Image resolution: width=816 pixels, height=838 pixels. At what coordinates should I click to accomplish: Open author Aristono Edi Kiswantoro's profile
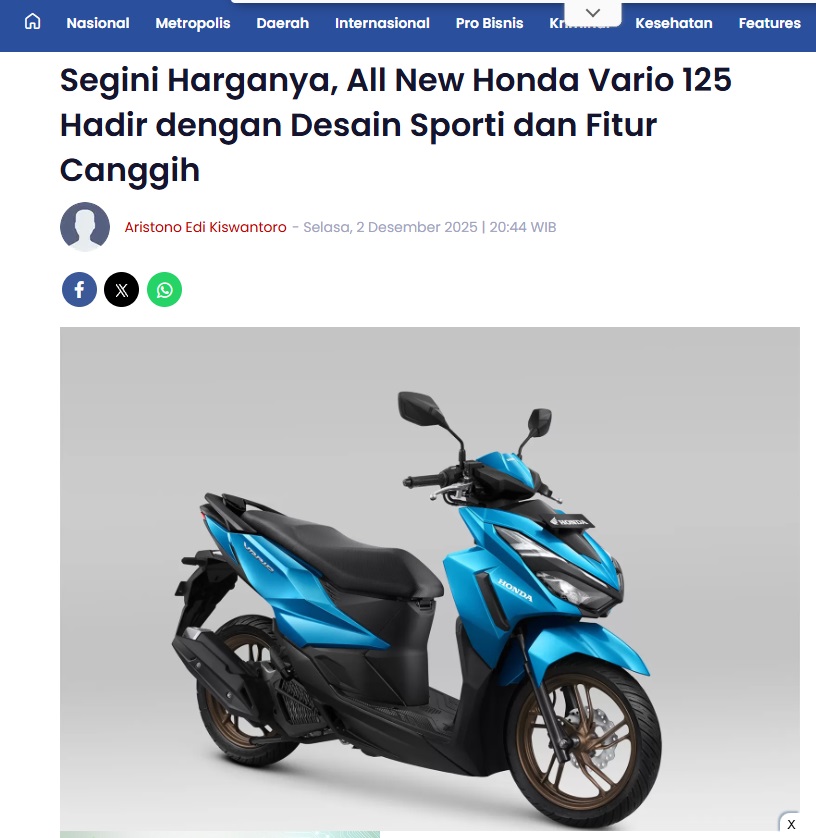pos(205,227)
